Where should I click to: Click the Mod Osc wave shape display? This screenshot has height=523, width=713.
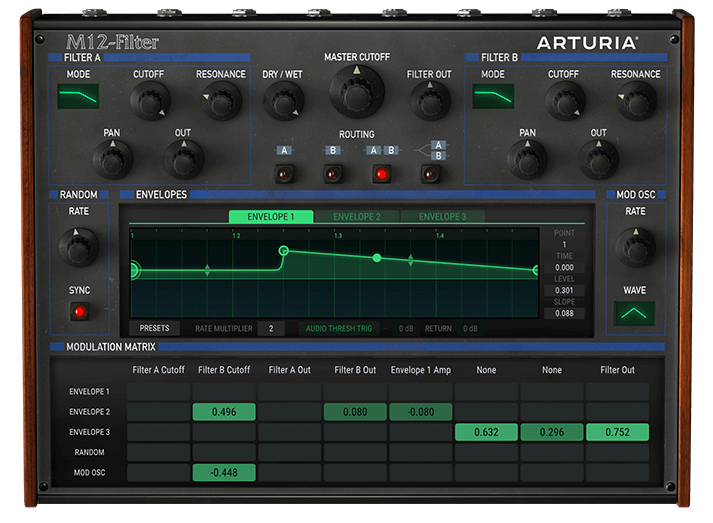[x=634, y=313]
